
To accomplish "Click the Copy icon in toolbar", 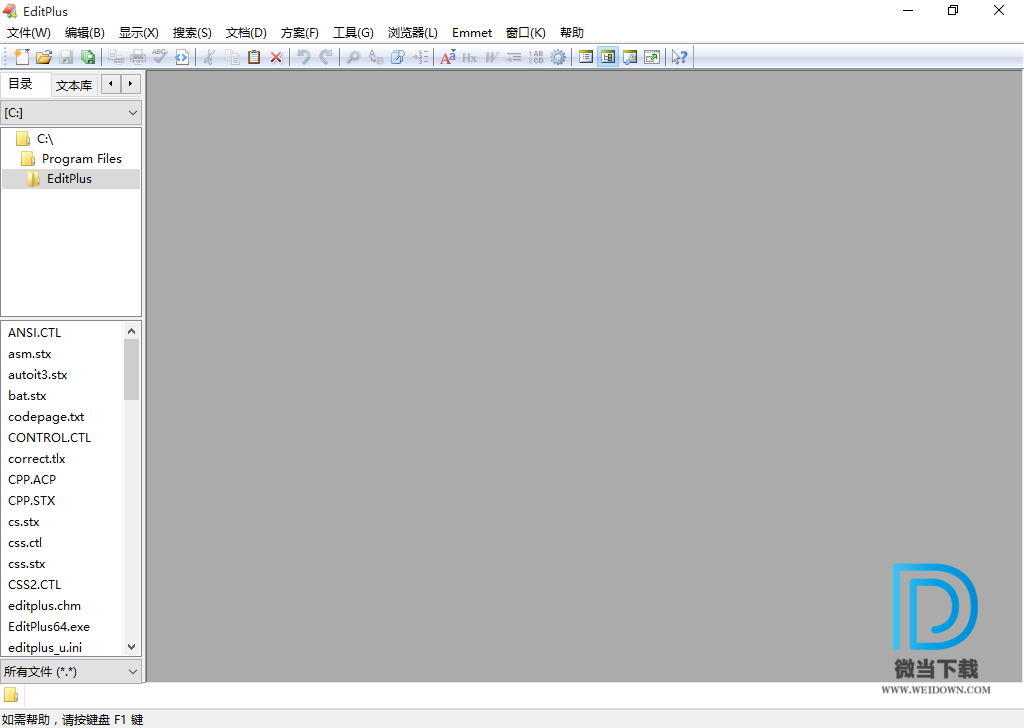I will tap(232, 57).
